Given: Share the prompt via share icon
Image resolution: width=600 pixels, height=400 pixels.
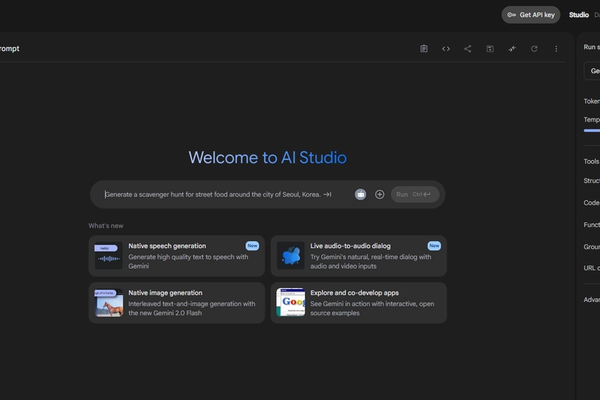Looking at the screenshot, I should point(468,49).
